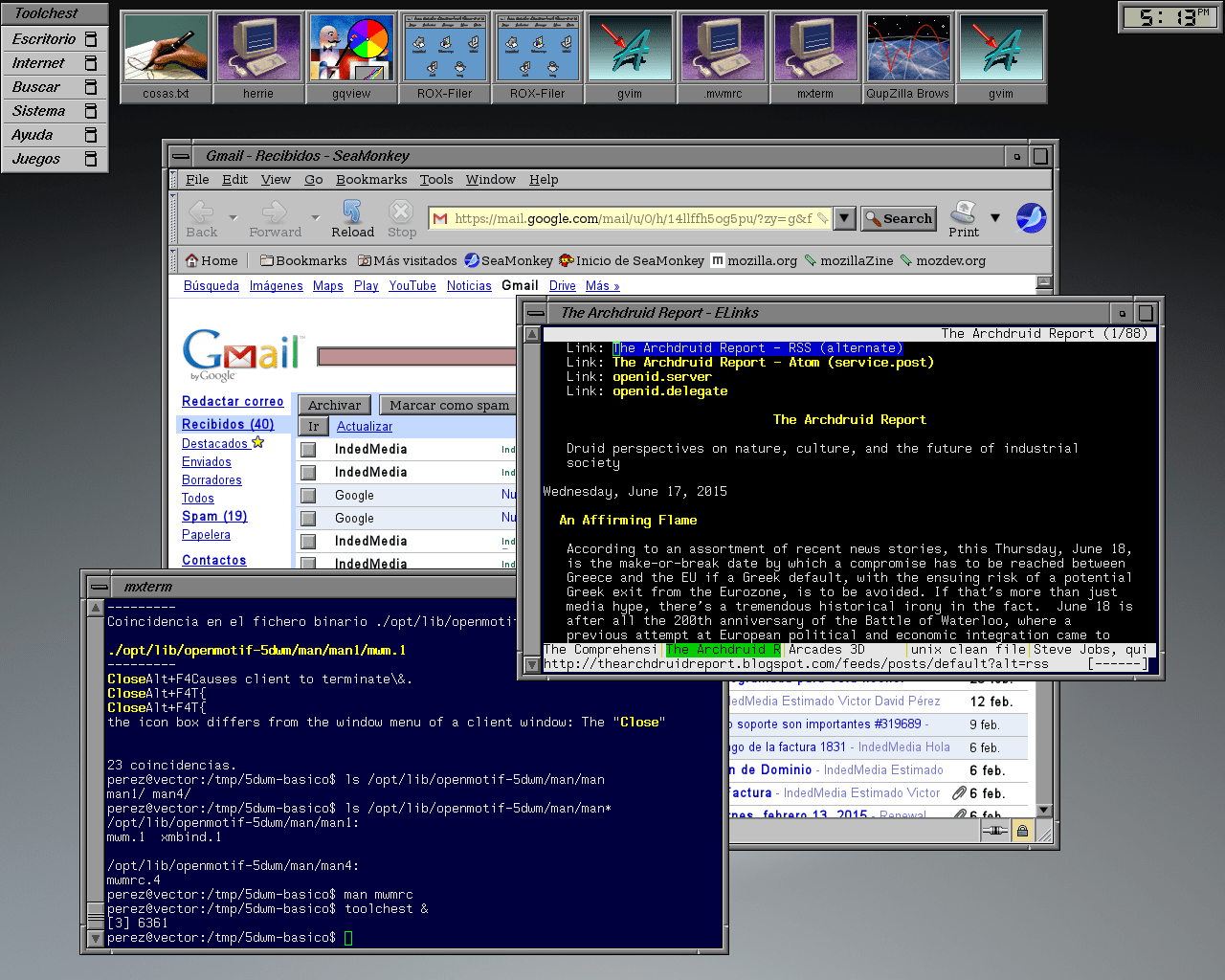Open the SeaMonkey bookmark on bookmarks toolbar

[x=508, y=260]
